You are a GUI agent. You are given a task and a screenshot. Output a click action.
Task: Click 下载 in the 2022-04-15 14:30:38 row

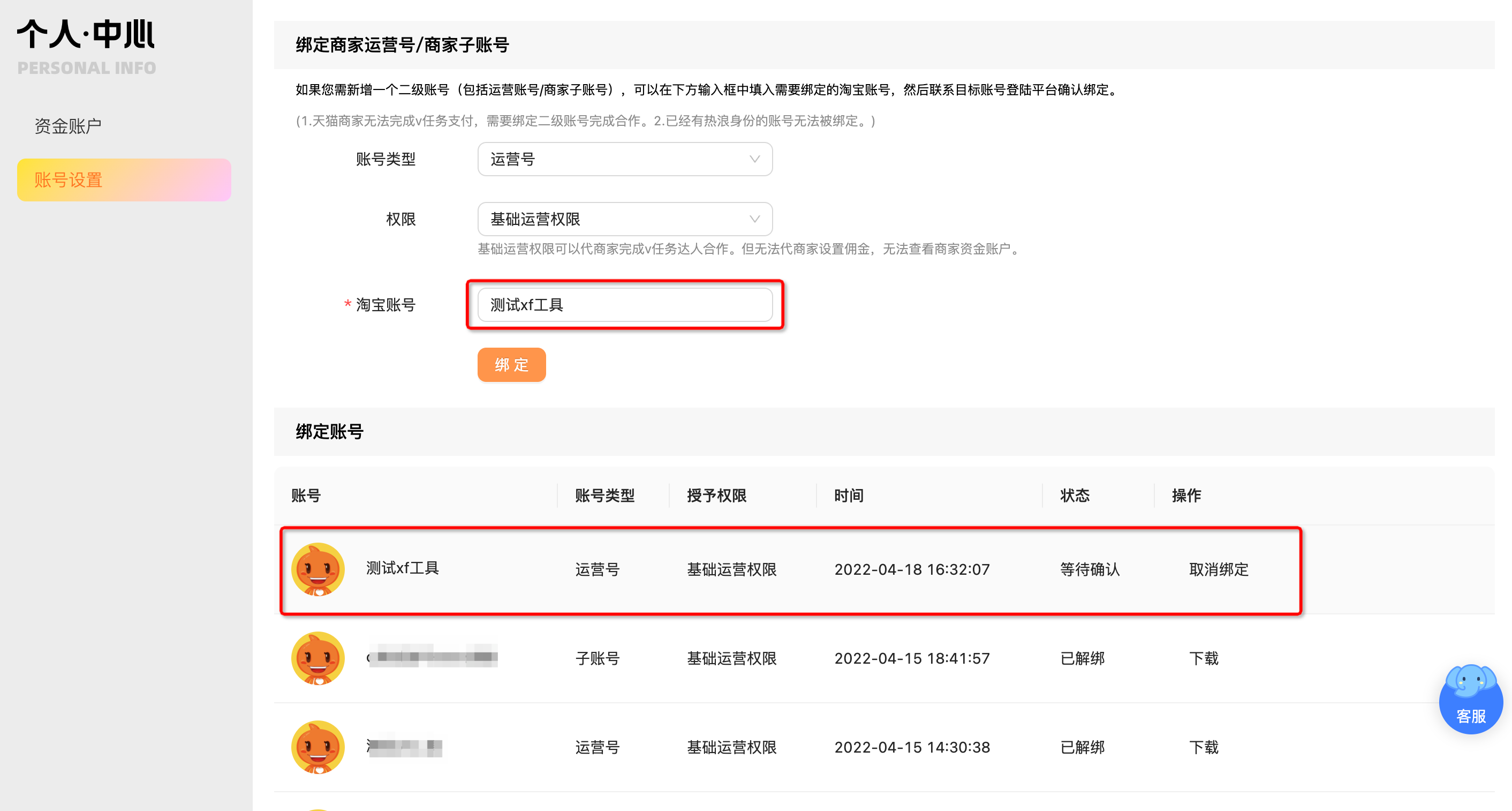pyautogui.click(x=1204, y=747)
